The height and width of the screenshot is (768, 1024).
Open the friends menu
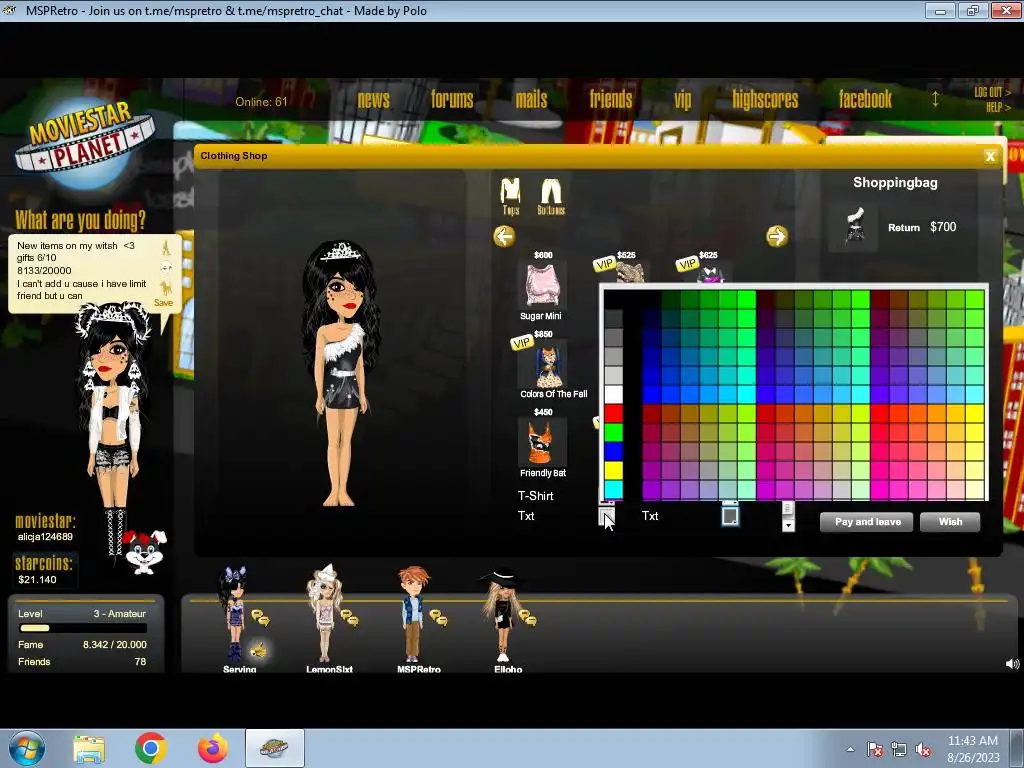pos(611,99)
